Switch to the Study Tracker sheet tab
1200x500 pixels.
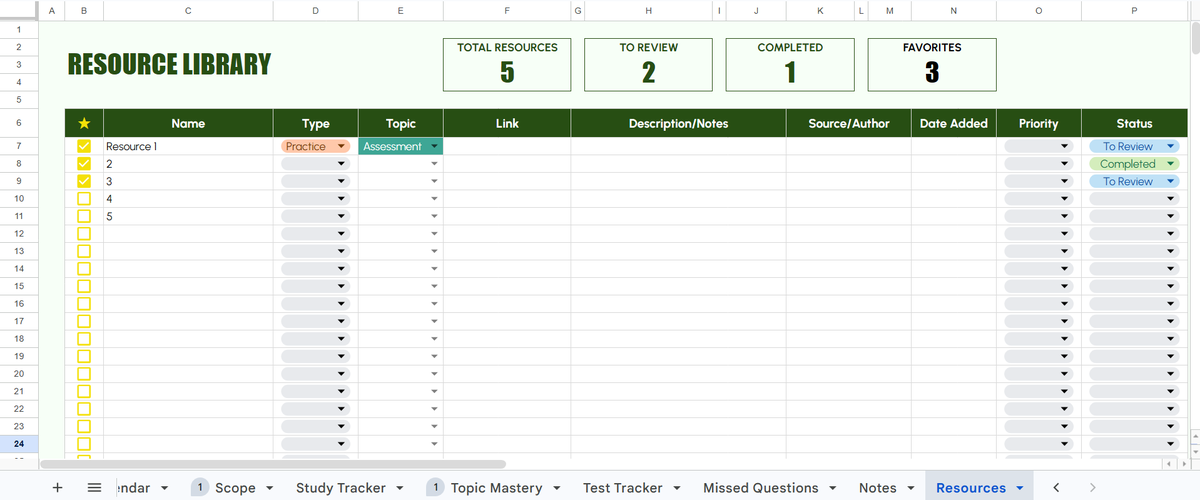340,488
